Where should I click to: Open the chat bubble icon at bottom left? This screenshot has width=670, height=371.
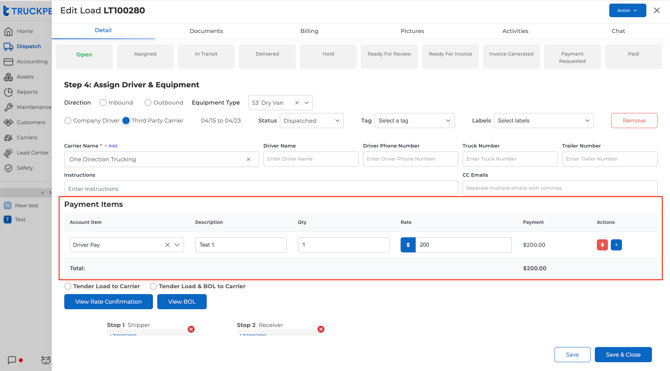(12, 360)
